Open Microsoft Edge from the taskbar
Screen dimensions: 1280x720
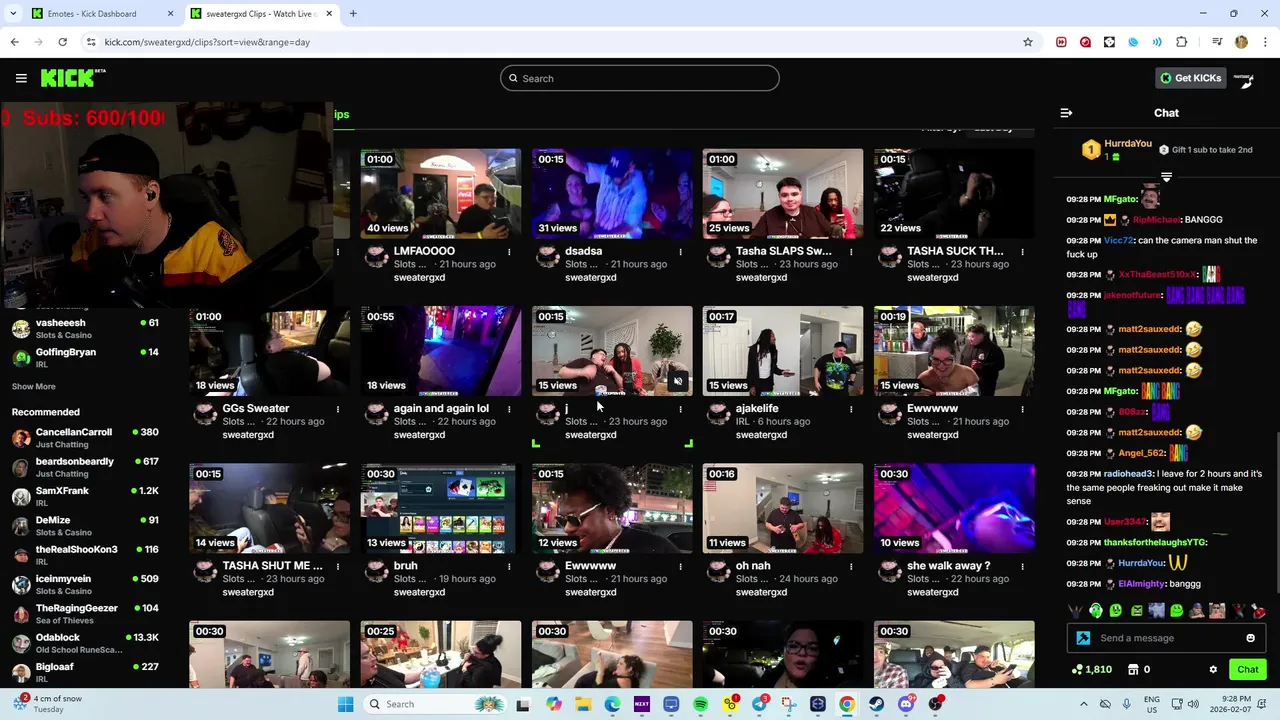(612, 704)
